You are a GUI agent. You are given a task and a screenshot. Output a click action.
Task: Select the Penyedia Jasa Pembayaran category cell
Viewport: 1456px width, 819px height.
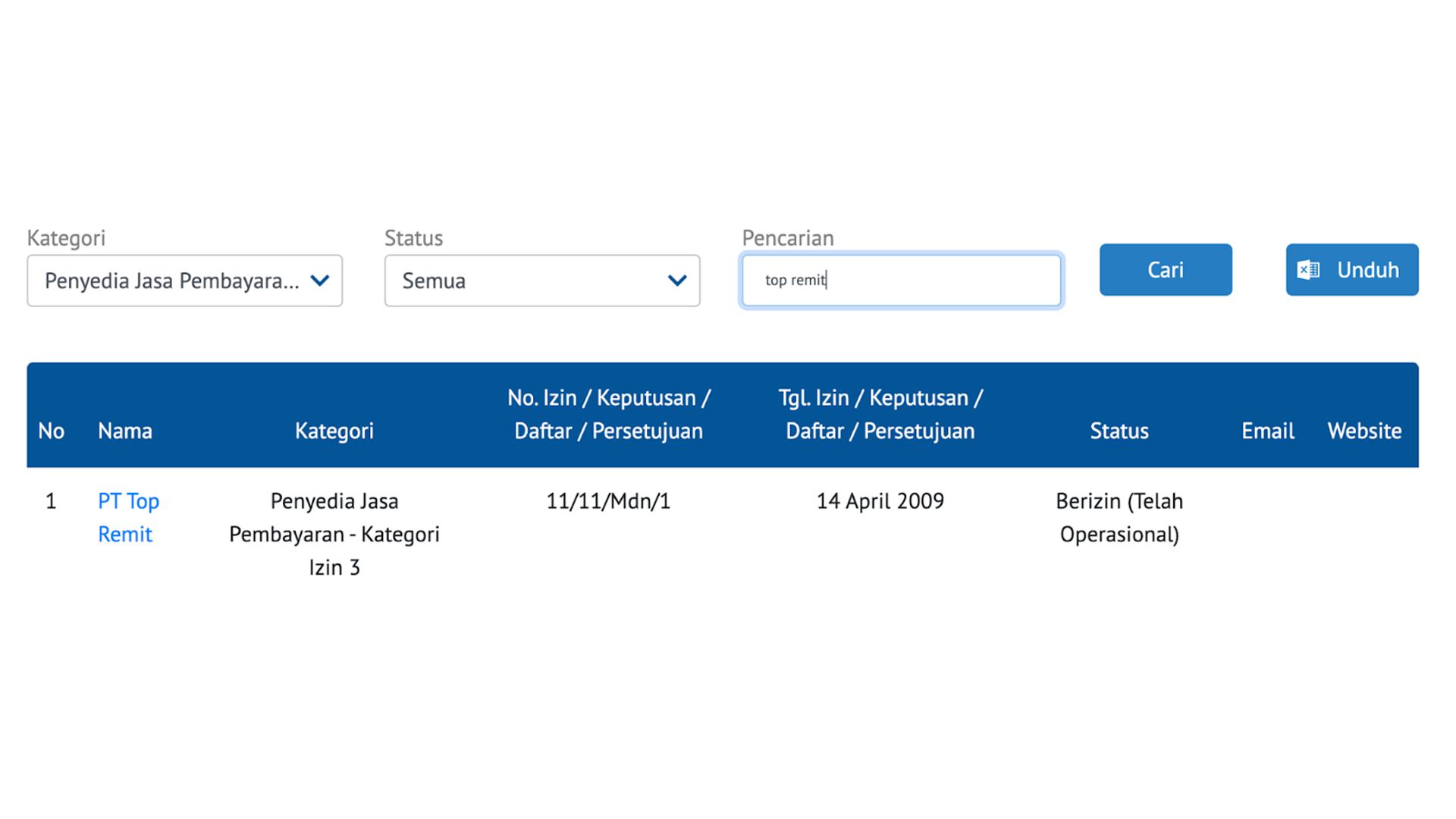[334, 534]
